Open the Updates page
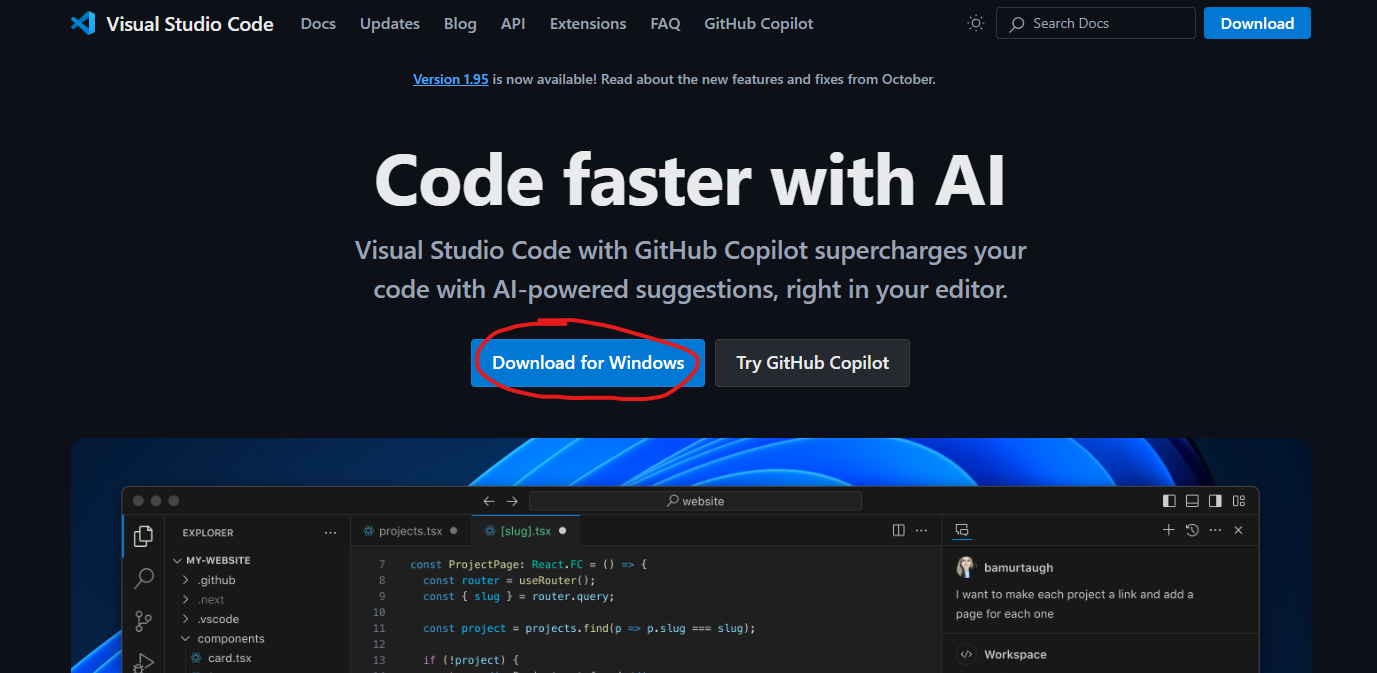 pos(390,23)
